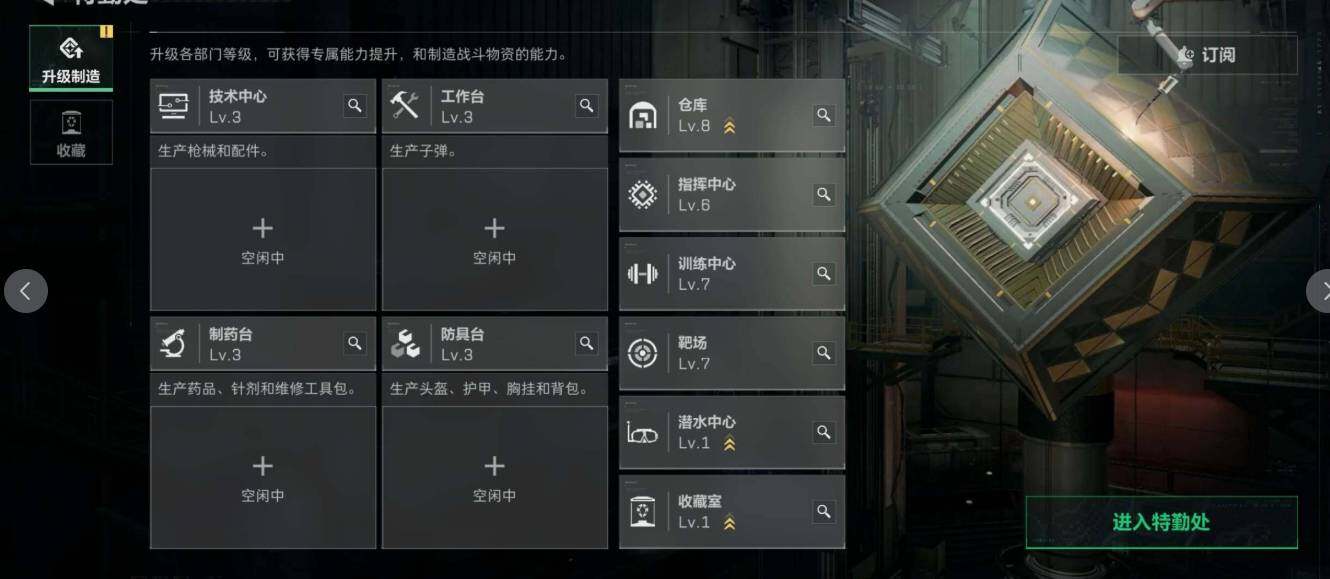This screenshot has width=1330, height=579.
Task: Click the 潜水中心 magnifier icon
Action: (x=824, y=432)
